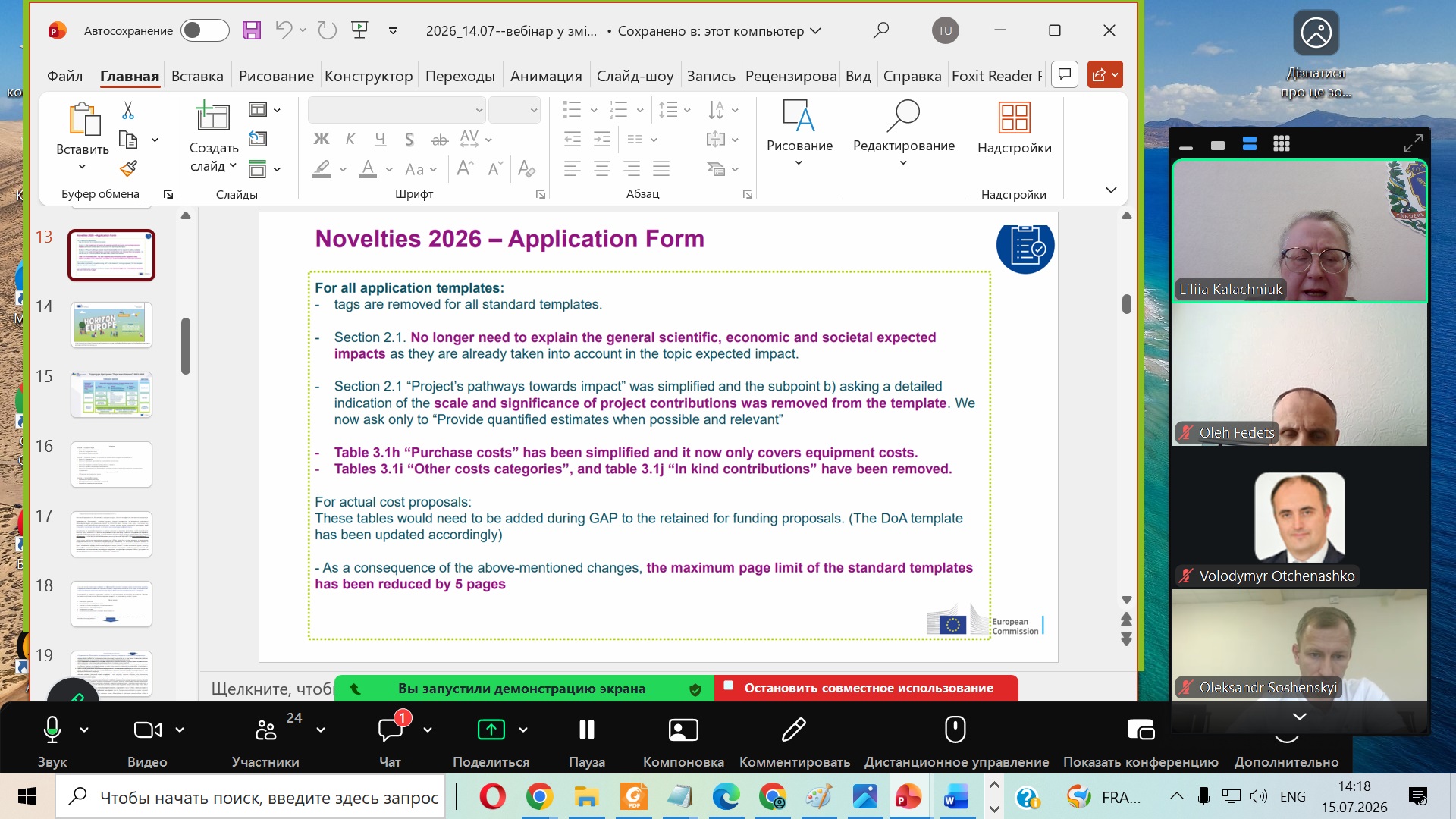Click Windows taskbar search box
1456x819 pixels.
click(x=250, y=797)
